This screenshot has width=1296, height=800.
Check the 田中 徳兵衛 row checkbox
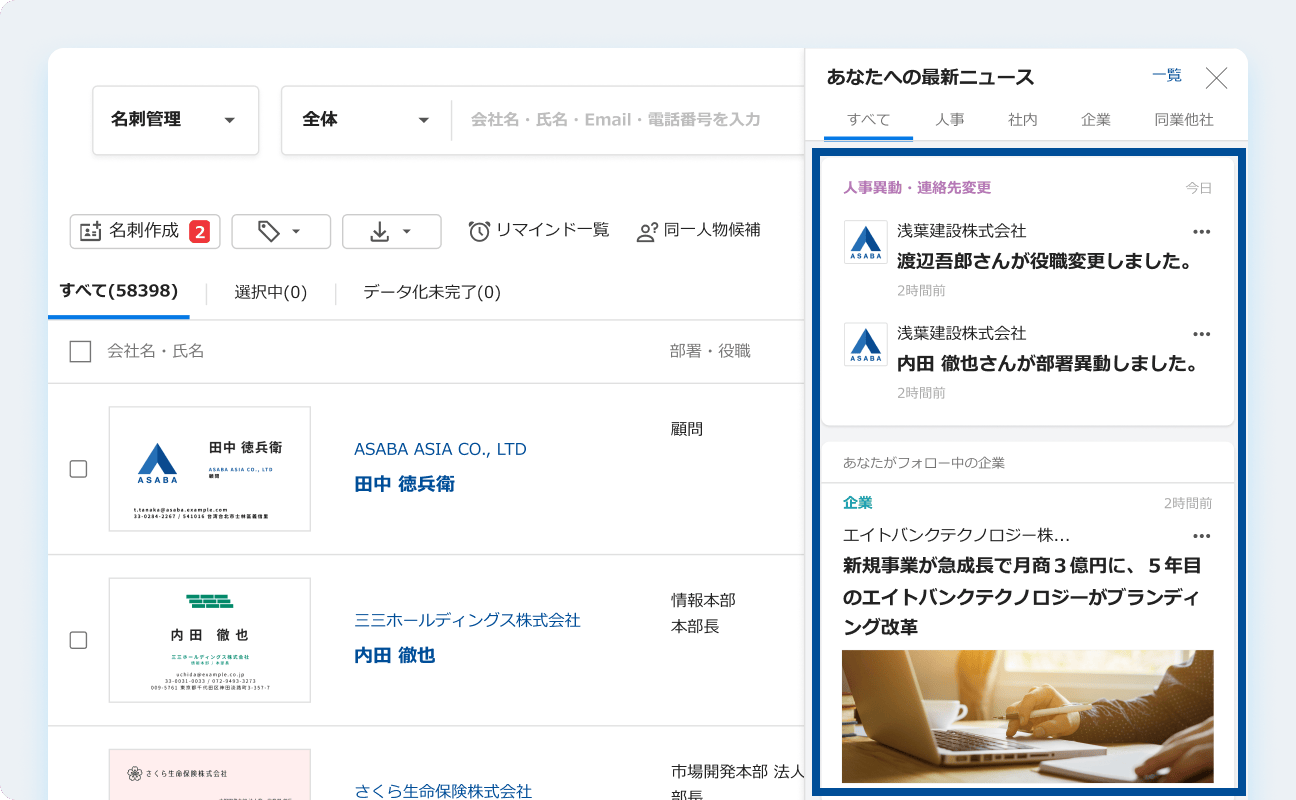[78, 469]
